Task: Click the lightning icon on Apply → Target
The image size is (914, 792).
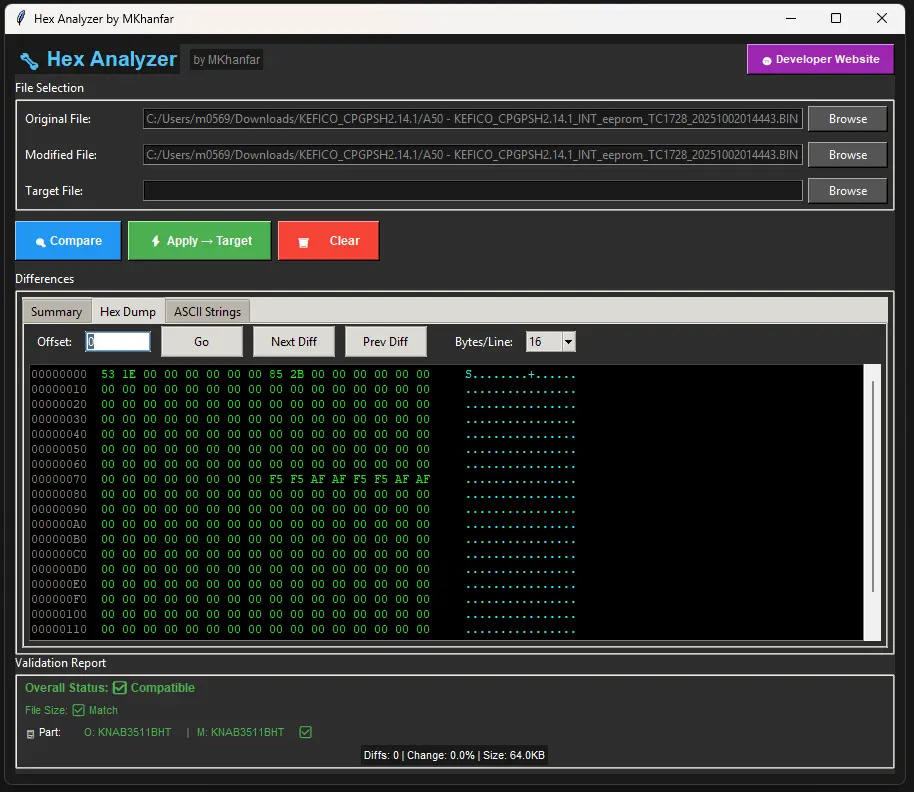Action: click(x=155, y=240)
